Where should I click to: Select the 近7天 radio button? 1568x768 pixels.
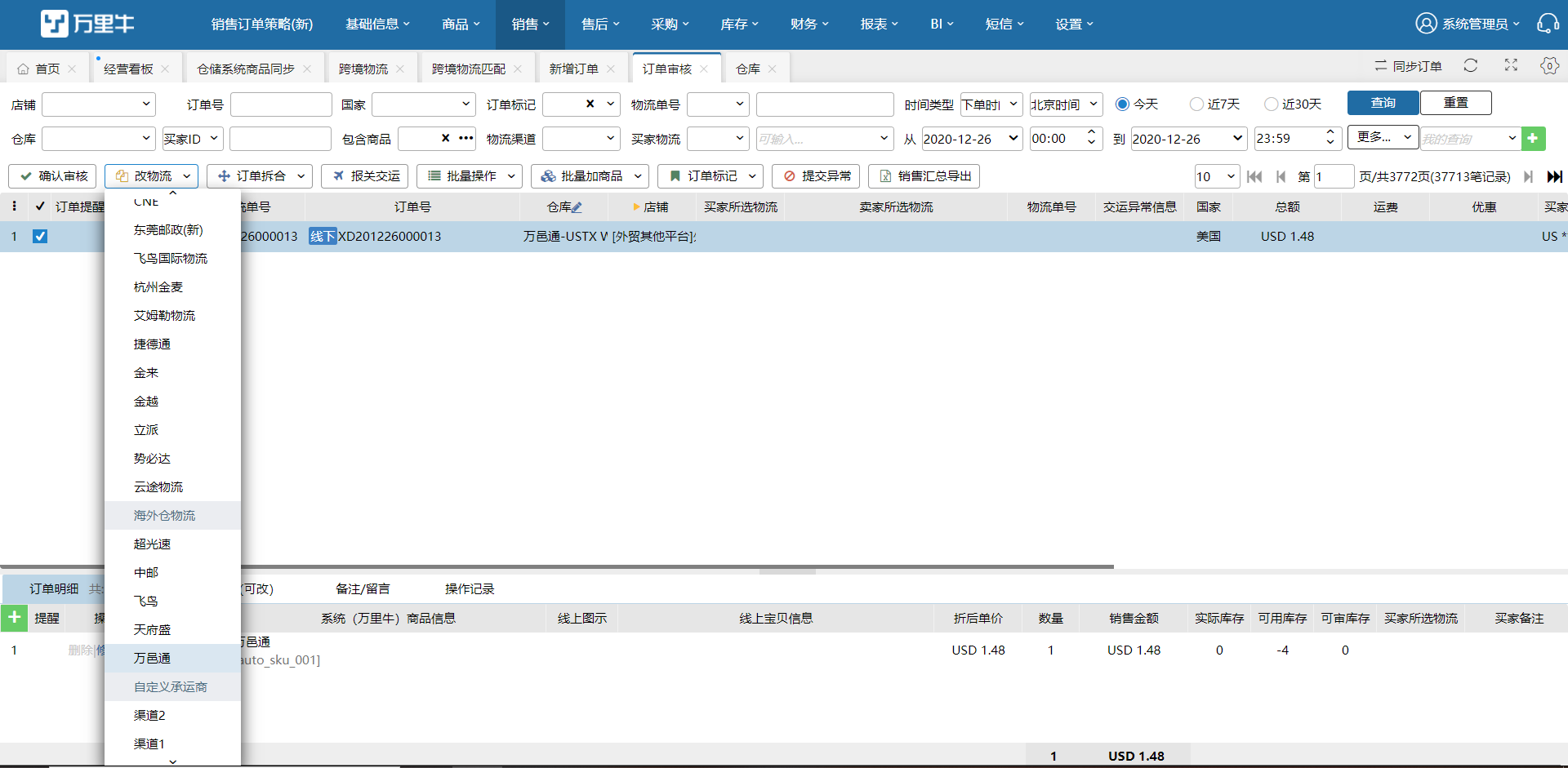pyautogui.click(x=1196, y=104)
